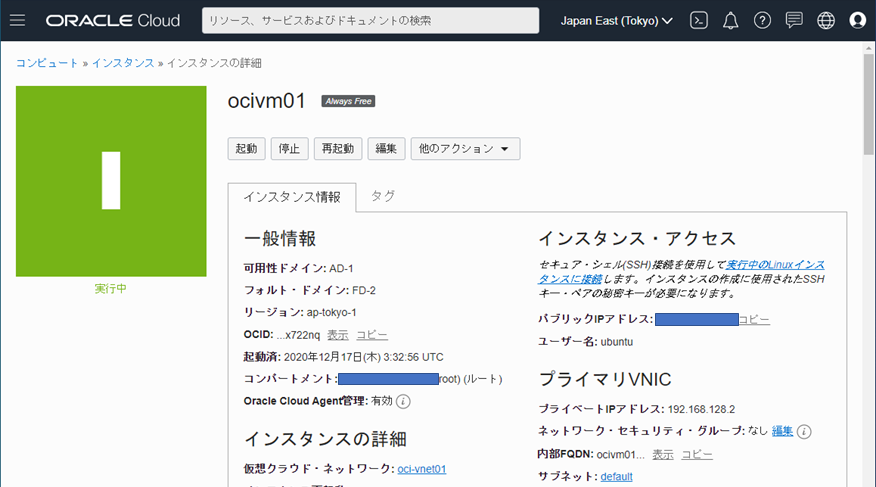
Task: Focus the resource search field
Action: [370, 21]
